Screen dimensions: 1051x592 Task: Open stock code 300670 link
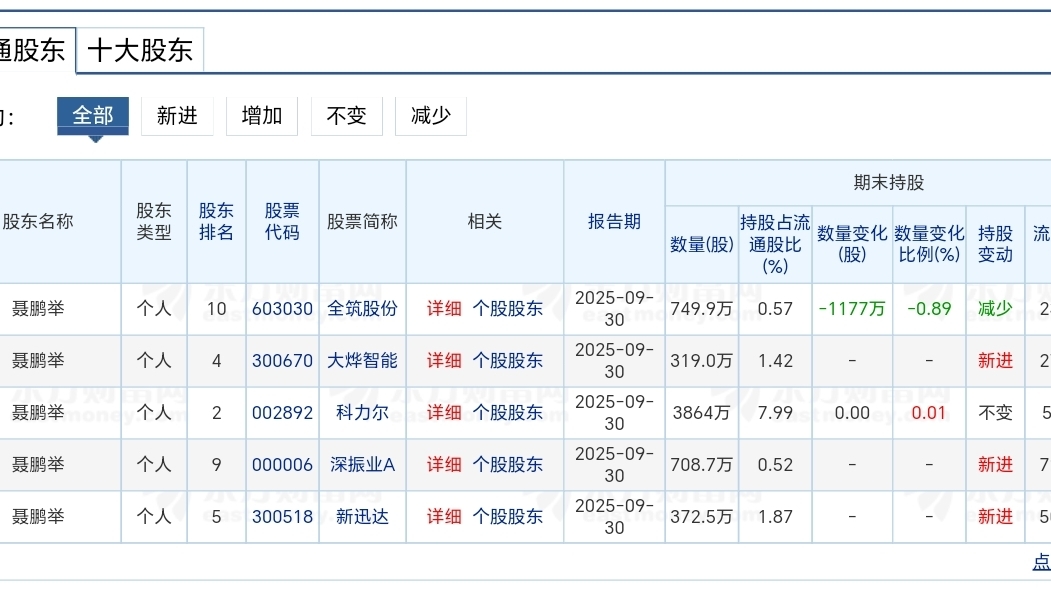(x=282, y=361)
